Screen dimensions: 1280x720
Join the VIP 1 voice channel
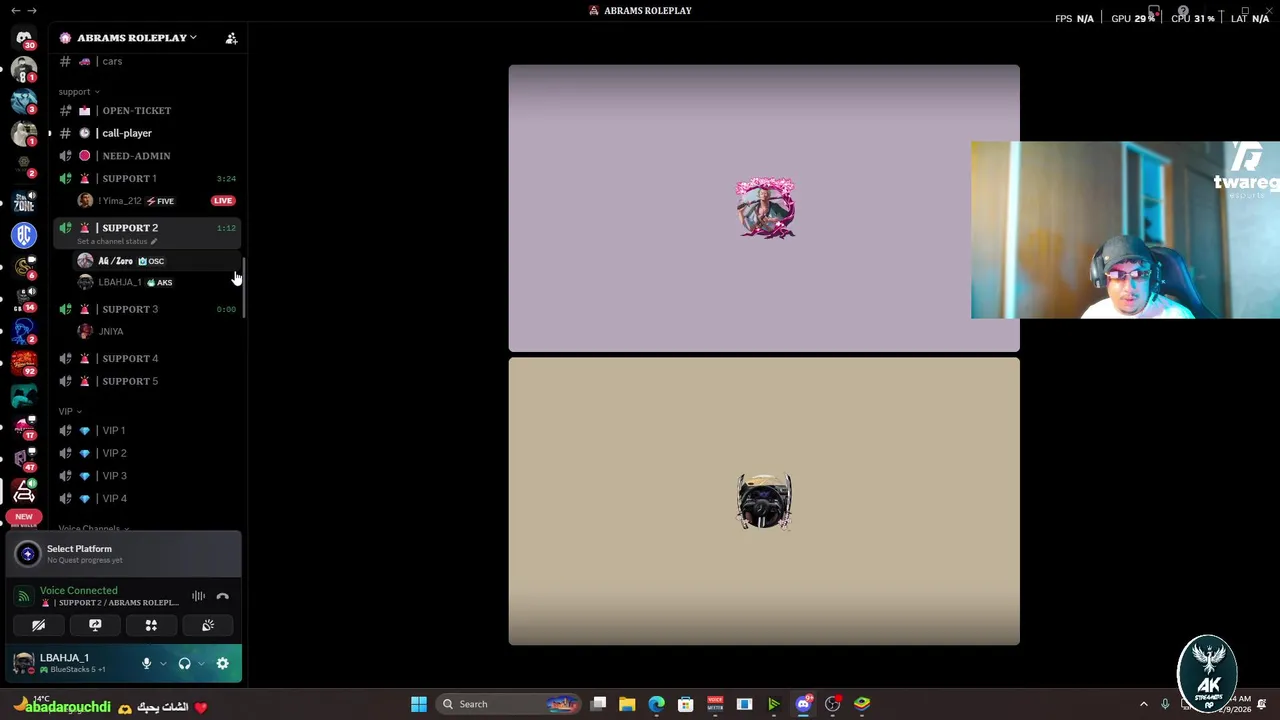pyautogui.click(x=148, y=431)
